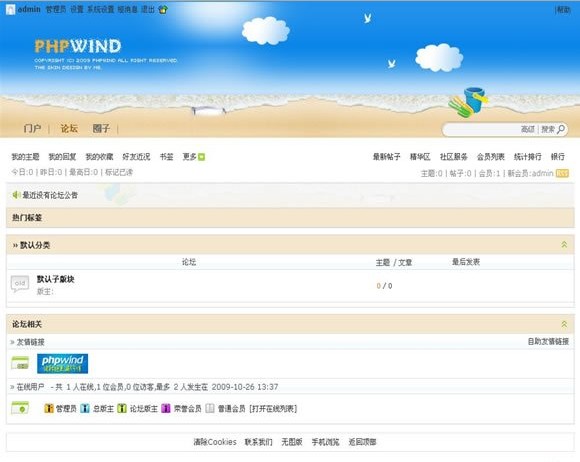Open 无图版 footer link

click(x=292, y=442)
